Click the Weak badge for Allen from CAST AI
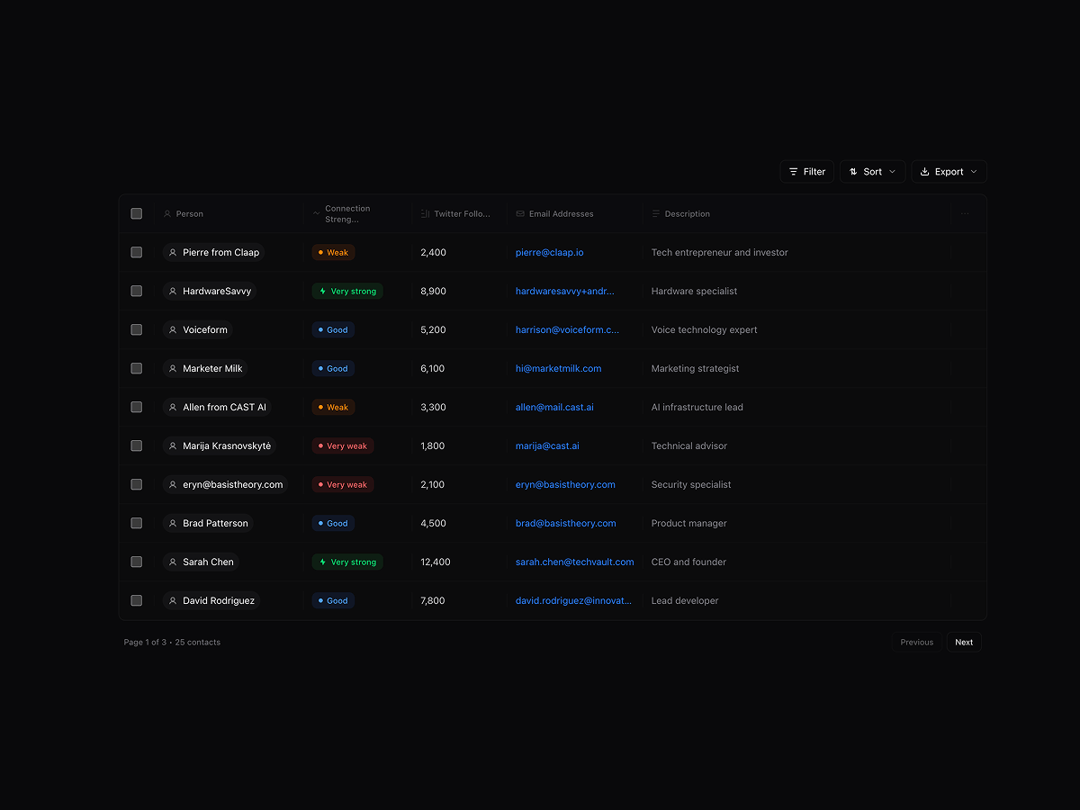The width and height of the screenshot is (1080, 810). [333, 407]
